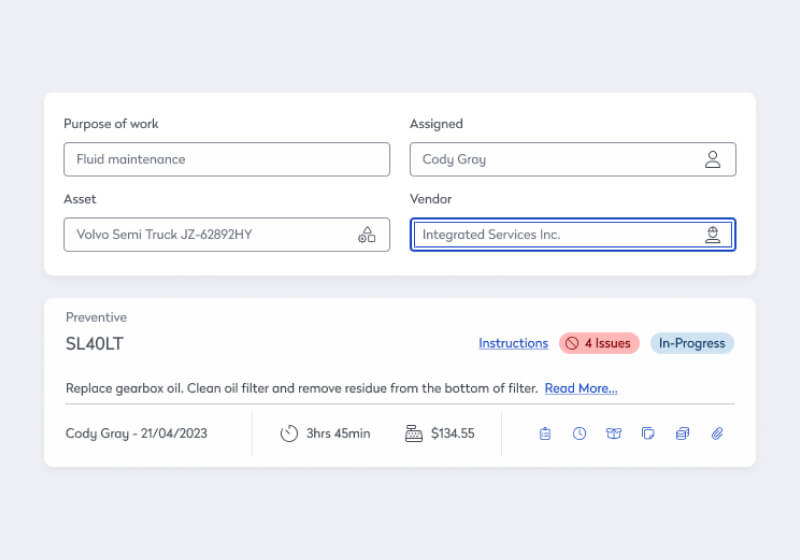
Task: Click the person icon in Assigned field
Action: coord(712,159)
